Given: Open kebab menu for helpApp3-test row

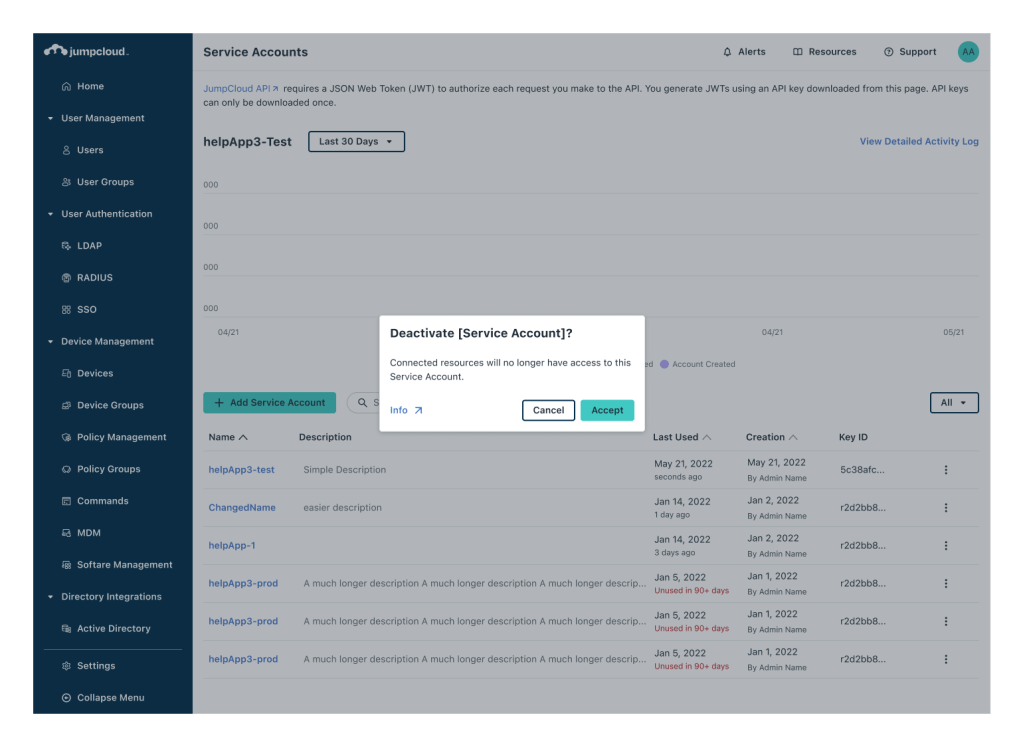Looking at the screenshot, I should click(x=945, y=470).
